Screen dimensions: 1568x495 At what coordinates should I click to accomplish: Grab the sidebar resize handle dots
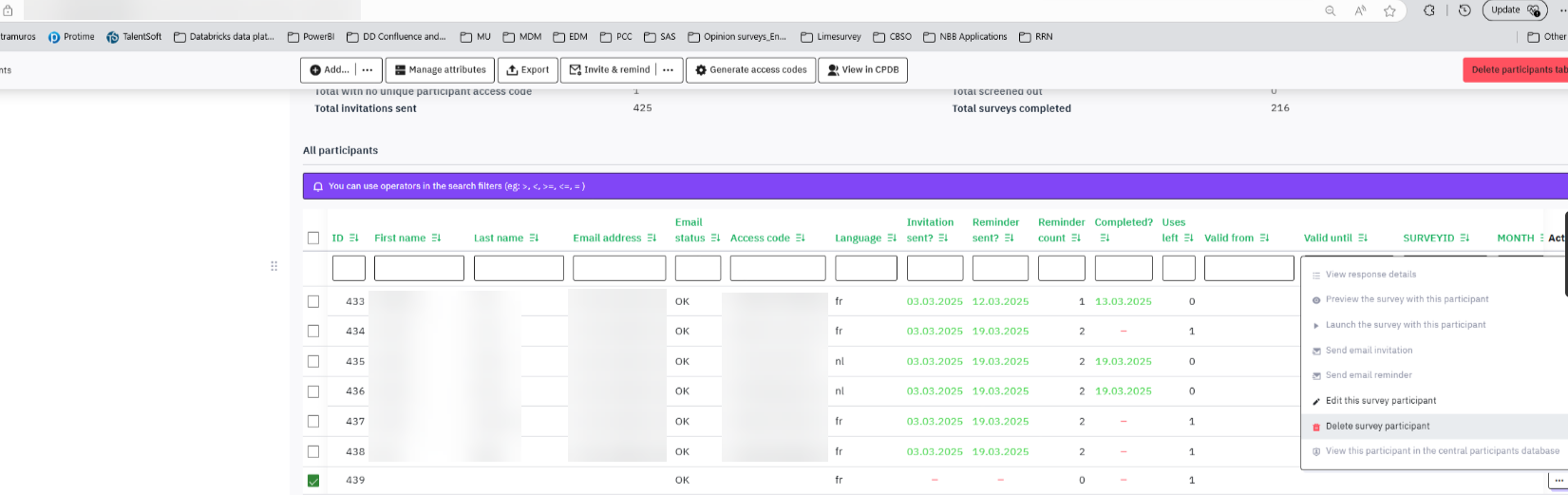(x=274, y=266)
